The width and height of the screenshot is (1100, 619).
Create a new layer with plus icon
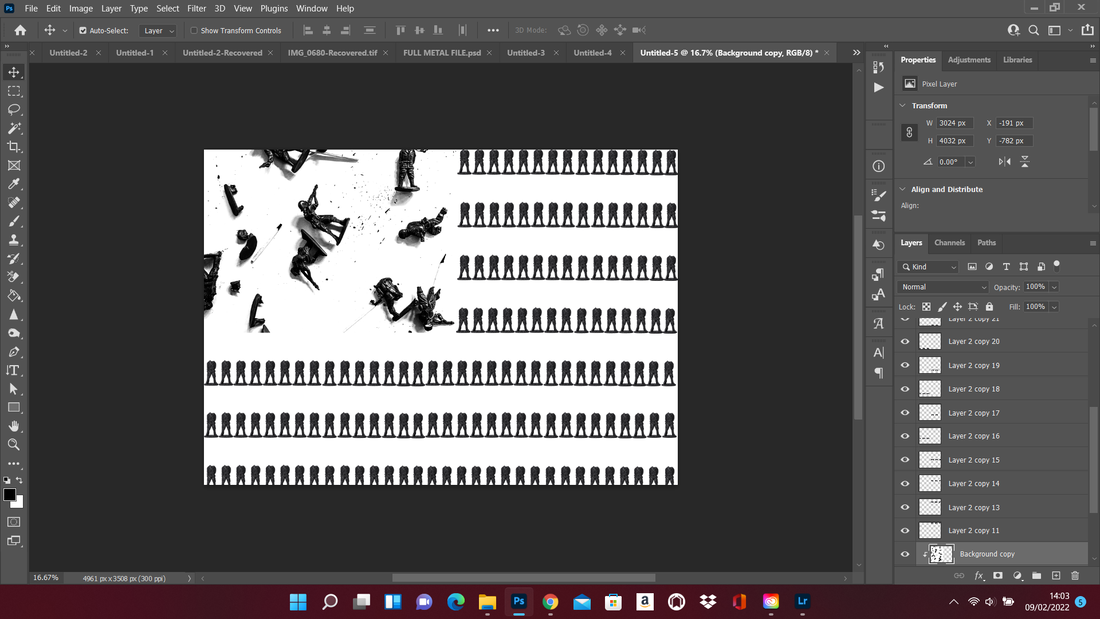coord(1056,575)
